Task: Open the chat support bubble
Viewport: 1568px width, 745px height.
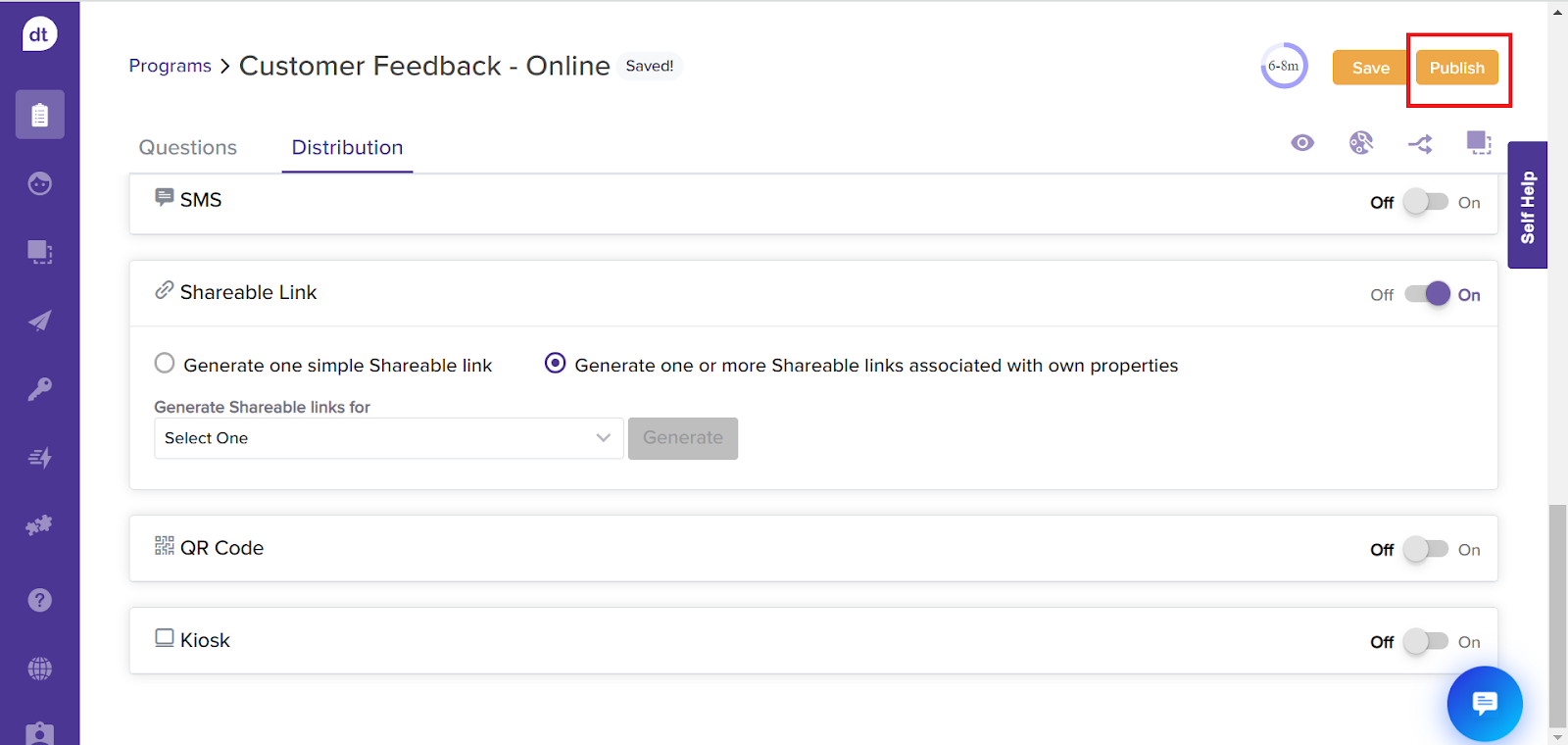Action: coord(1484,703)
